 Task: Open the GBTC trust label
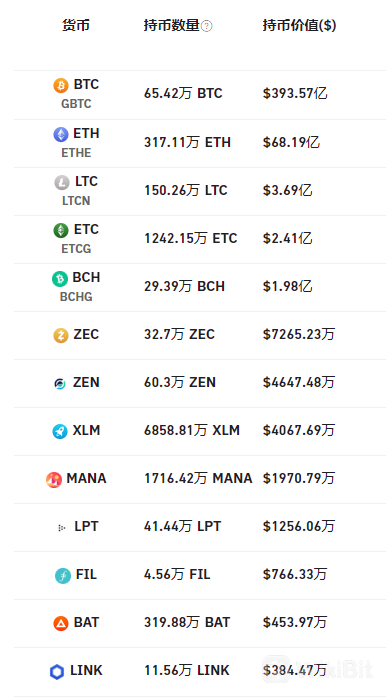(x=76, y=104)
